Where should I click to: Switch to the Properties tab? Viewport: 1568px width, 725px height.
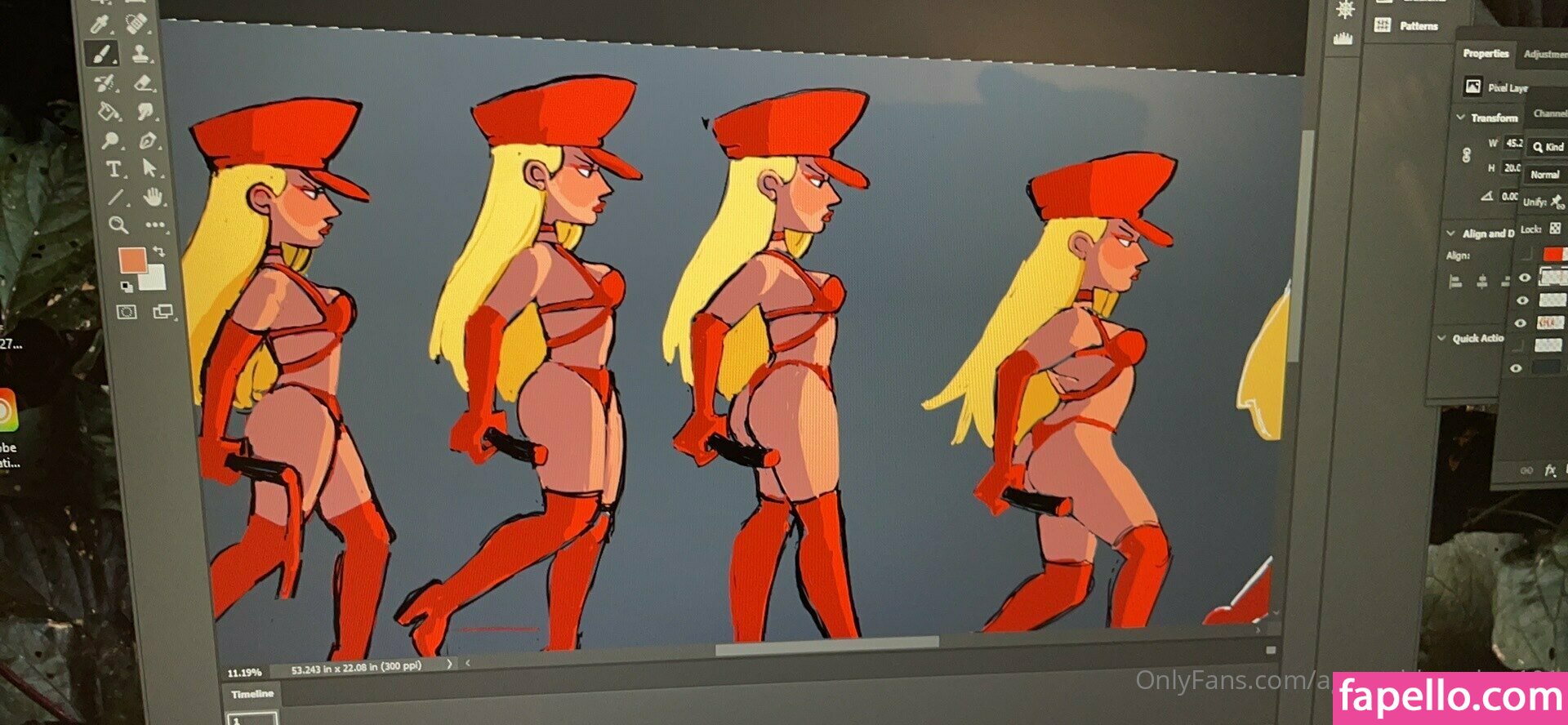click(x=1486, y=53)
